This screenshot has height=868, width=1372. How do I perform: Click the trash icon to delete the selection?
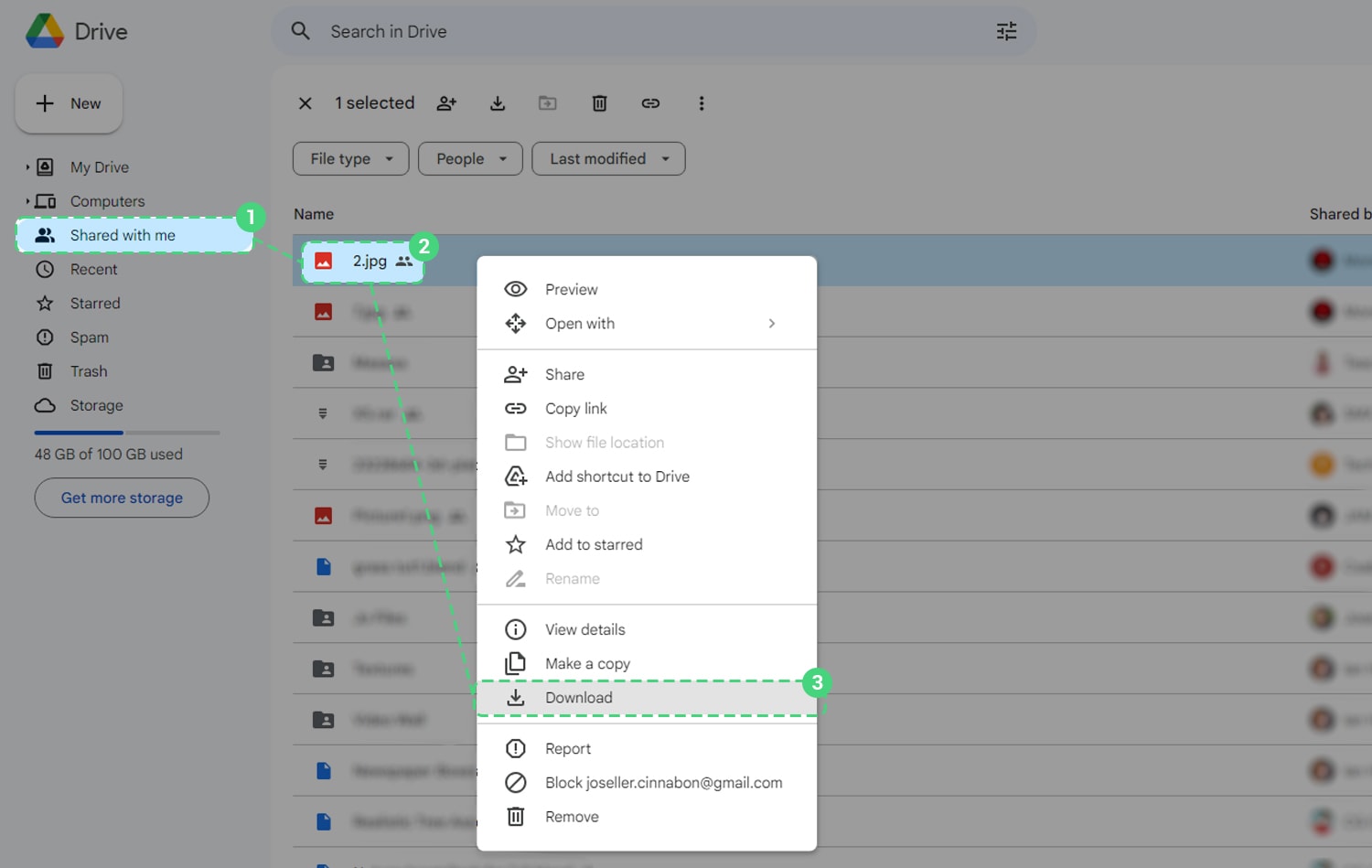[x=599, y=103]
